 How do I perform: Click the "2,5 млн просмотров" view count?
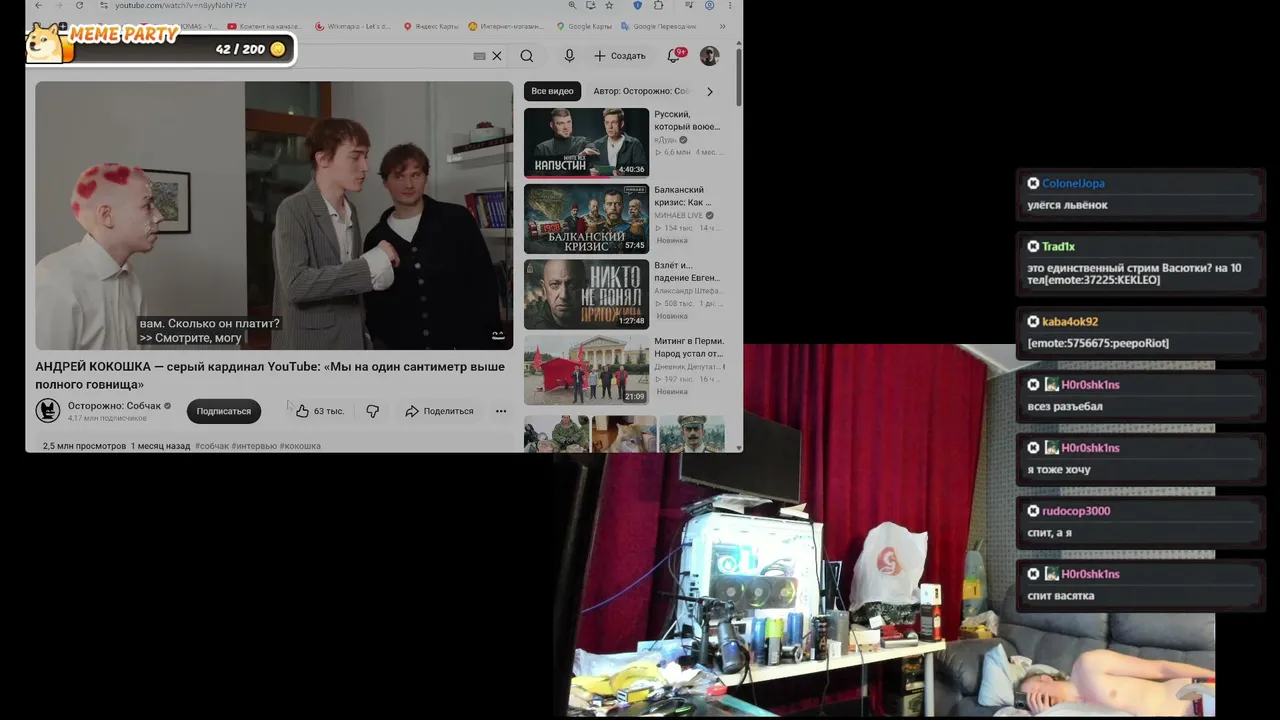tap(84, 446)
